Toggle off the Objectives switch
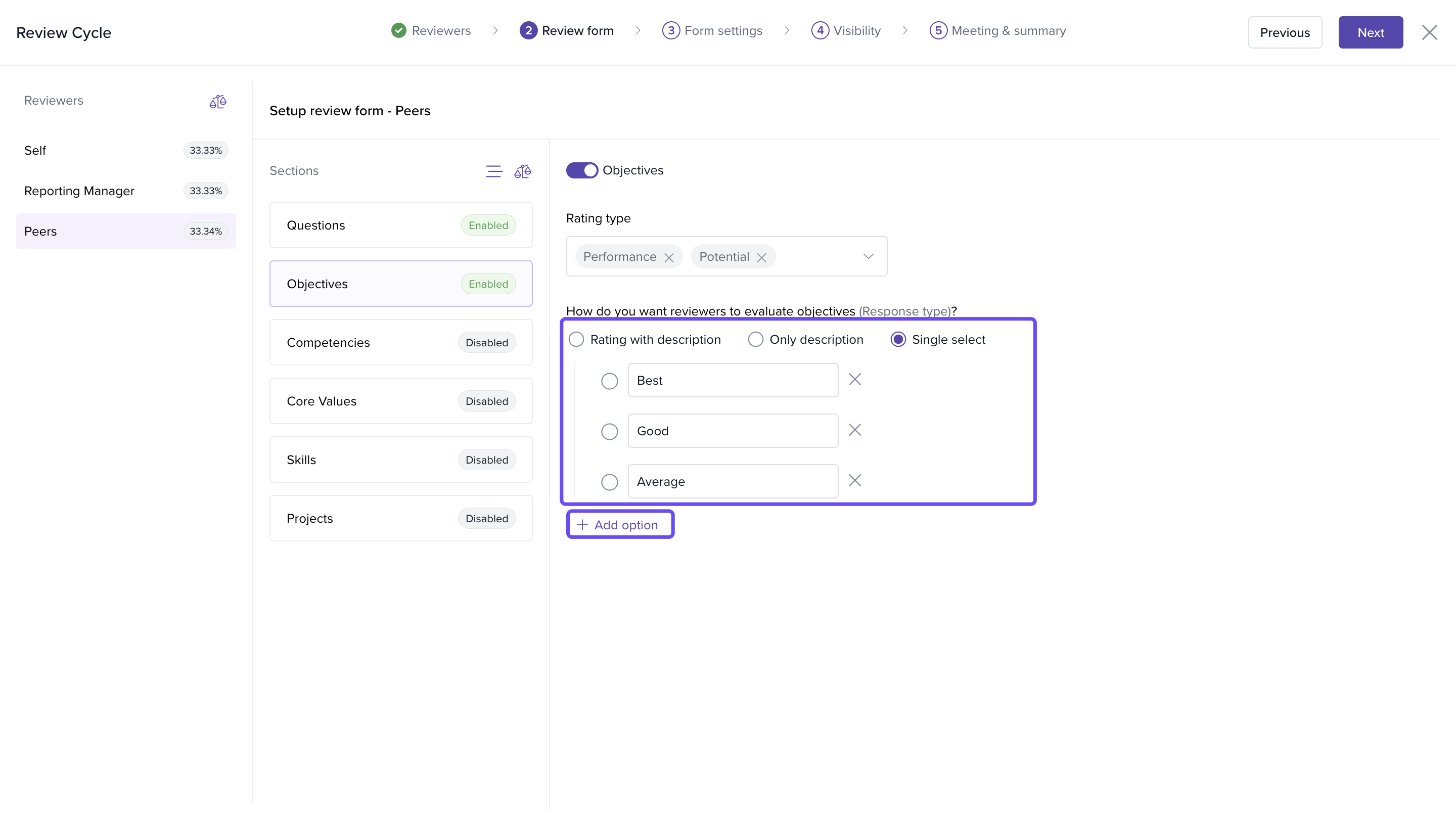The height and width of the screenshot is (821, 1456). click(x=581, y=170)
